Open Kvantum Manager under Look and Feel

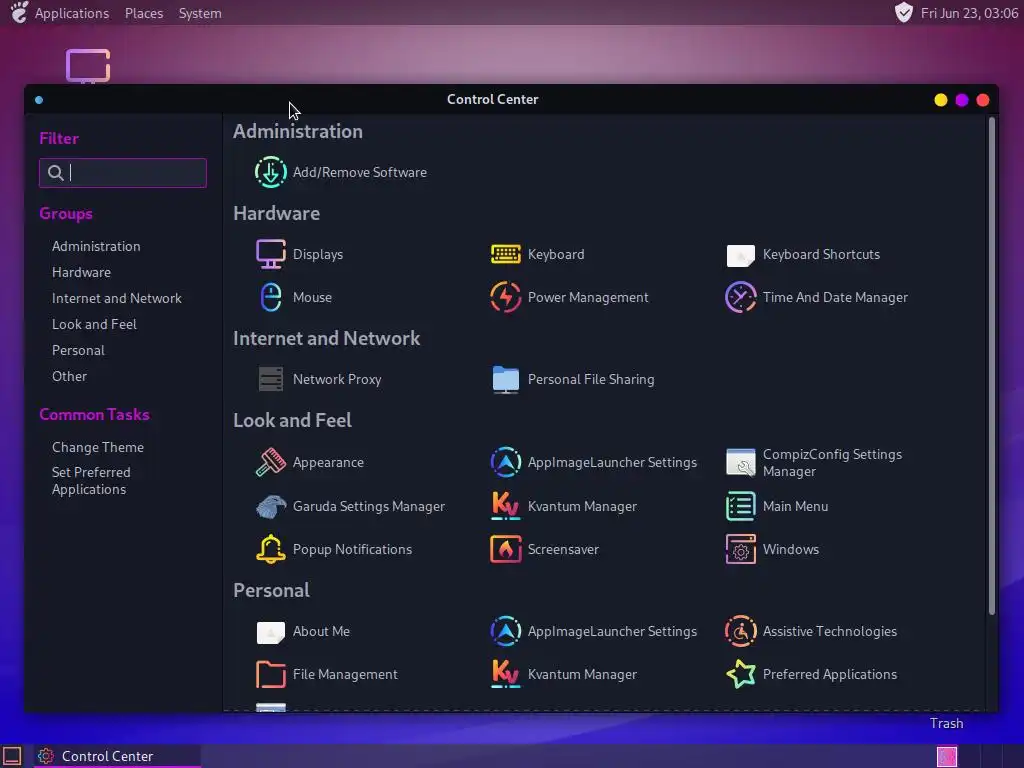coord(505,506)
